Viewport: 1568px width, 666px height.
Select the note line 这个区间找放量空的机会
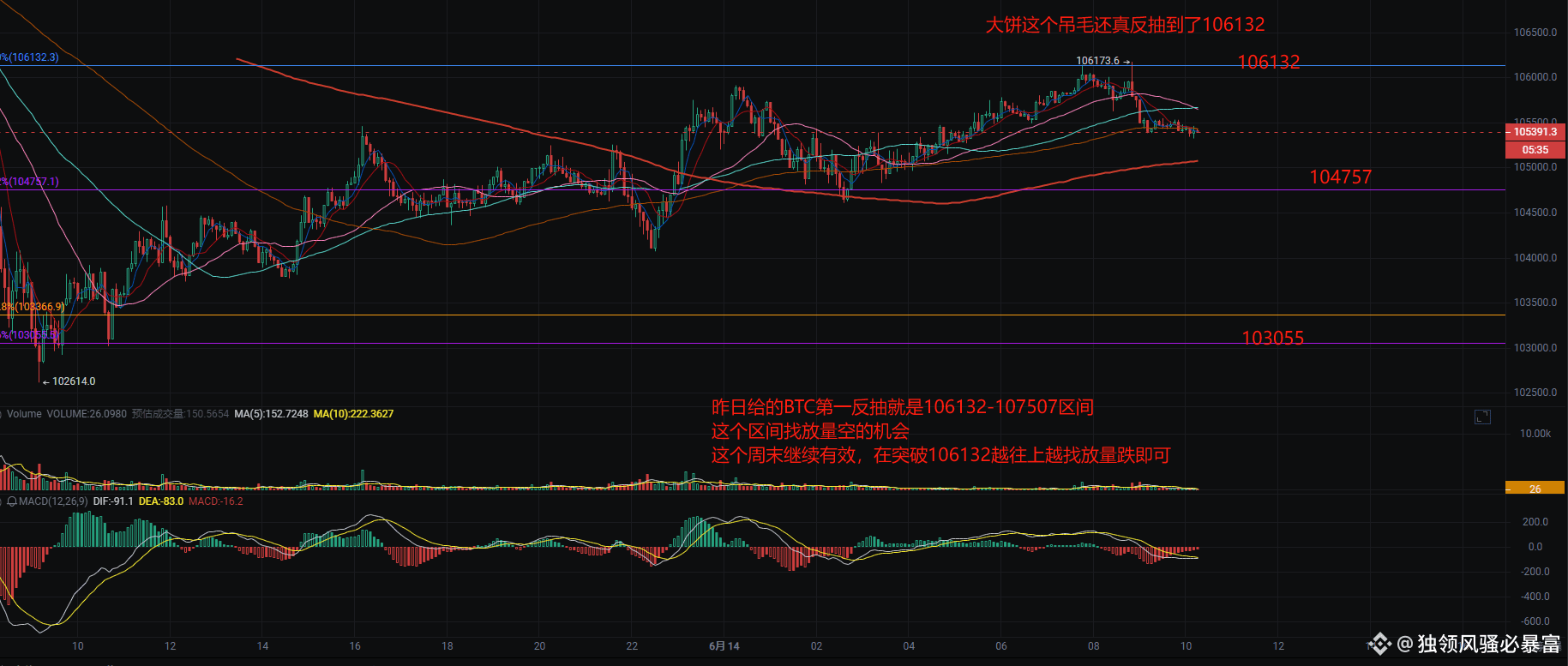[810, 431]
